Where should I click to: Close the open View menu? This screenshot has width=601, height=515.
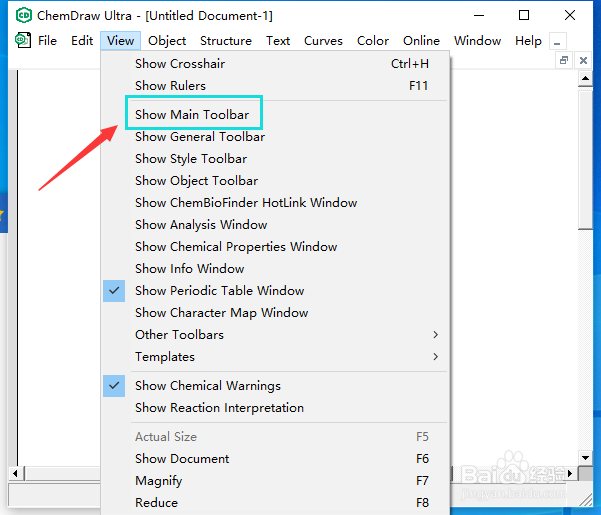tap(120, 41)
